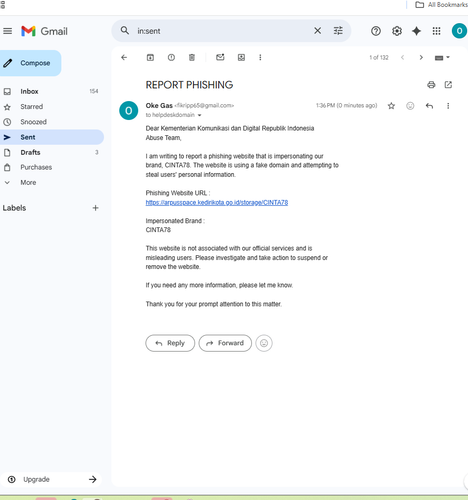Open All Bookmarks folder
Screen dimensions: 468x500
coord(441,5)
